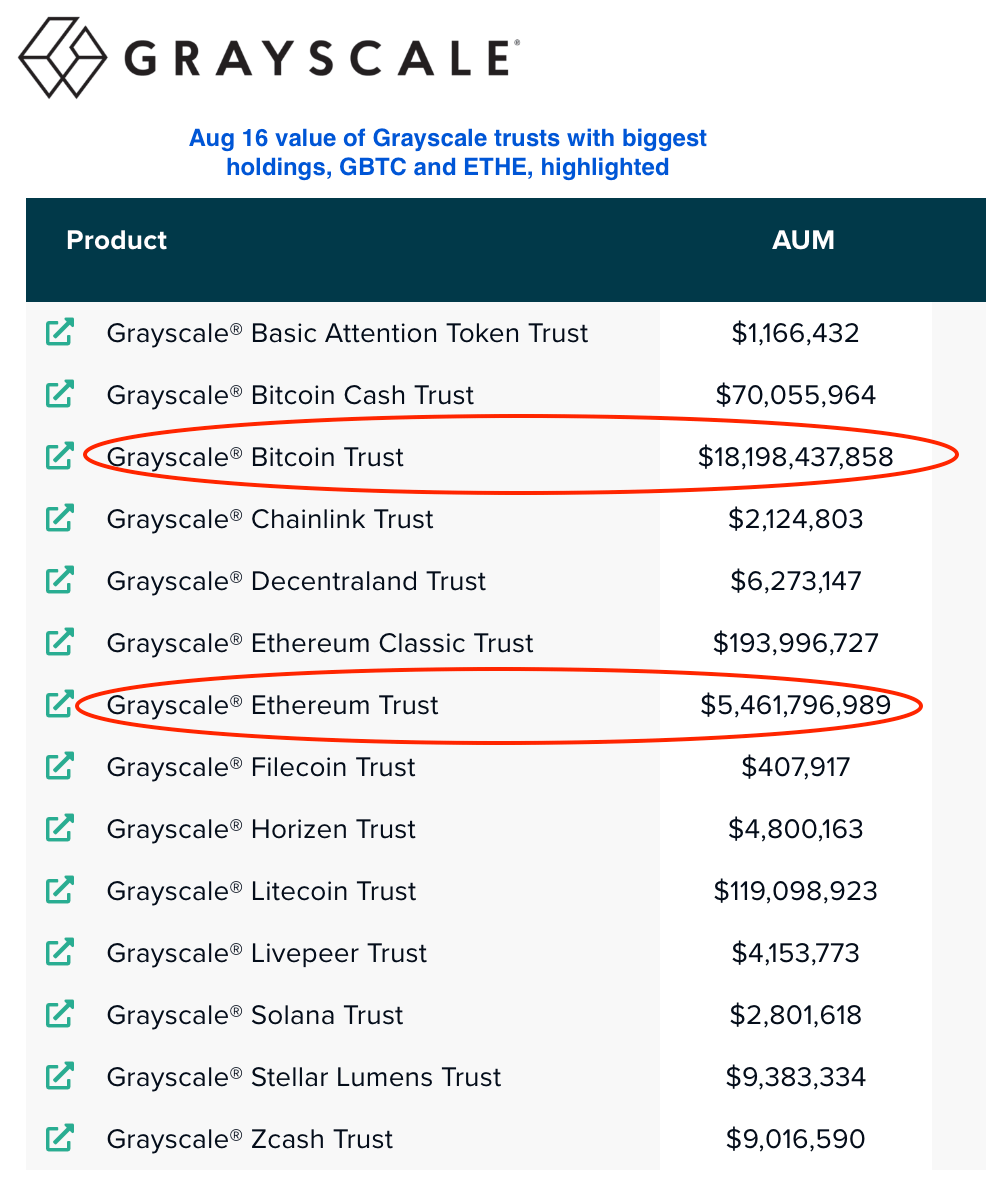Open the Grayscale Livepeer Trust link
Screen dimensions: 986x1194
pyautogui.click(x=266, y=953)
